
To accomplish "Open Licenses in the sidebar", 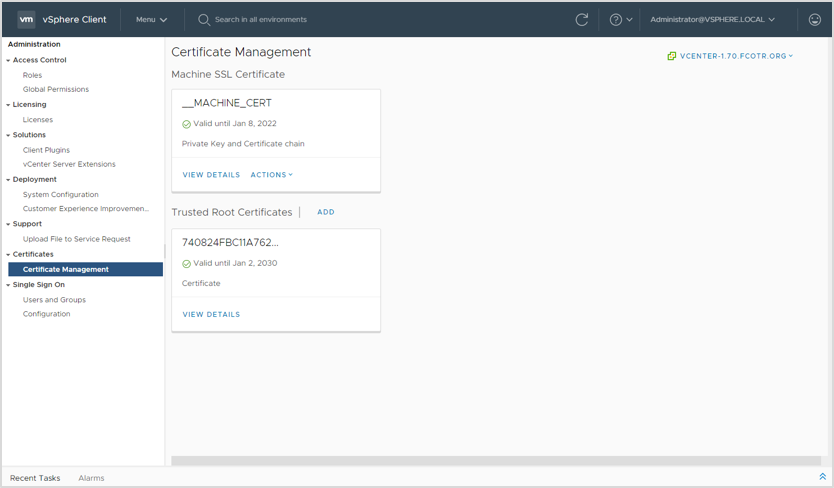I will pyautogui.click(x=38, y=120).
